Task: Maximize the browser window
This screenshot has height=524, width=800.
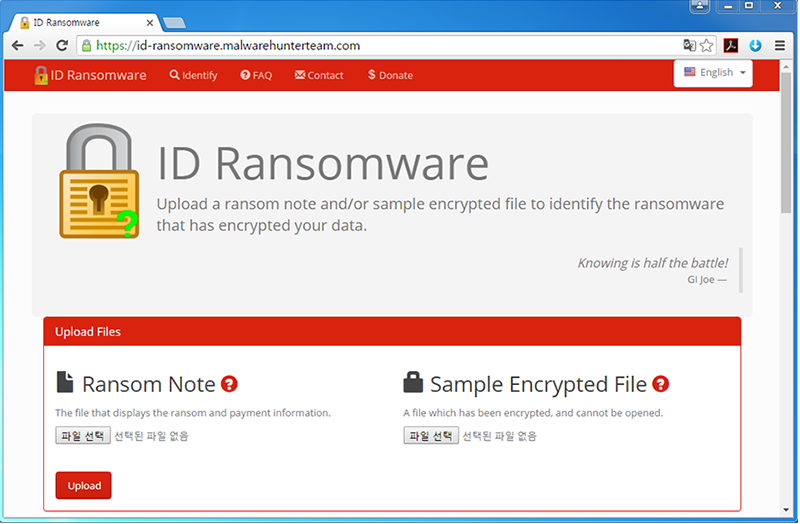Action: [x=749, y=6]
